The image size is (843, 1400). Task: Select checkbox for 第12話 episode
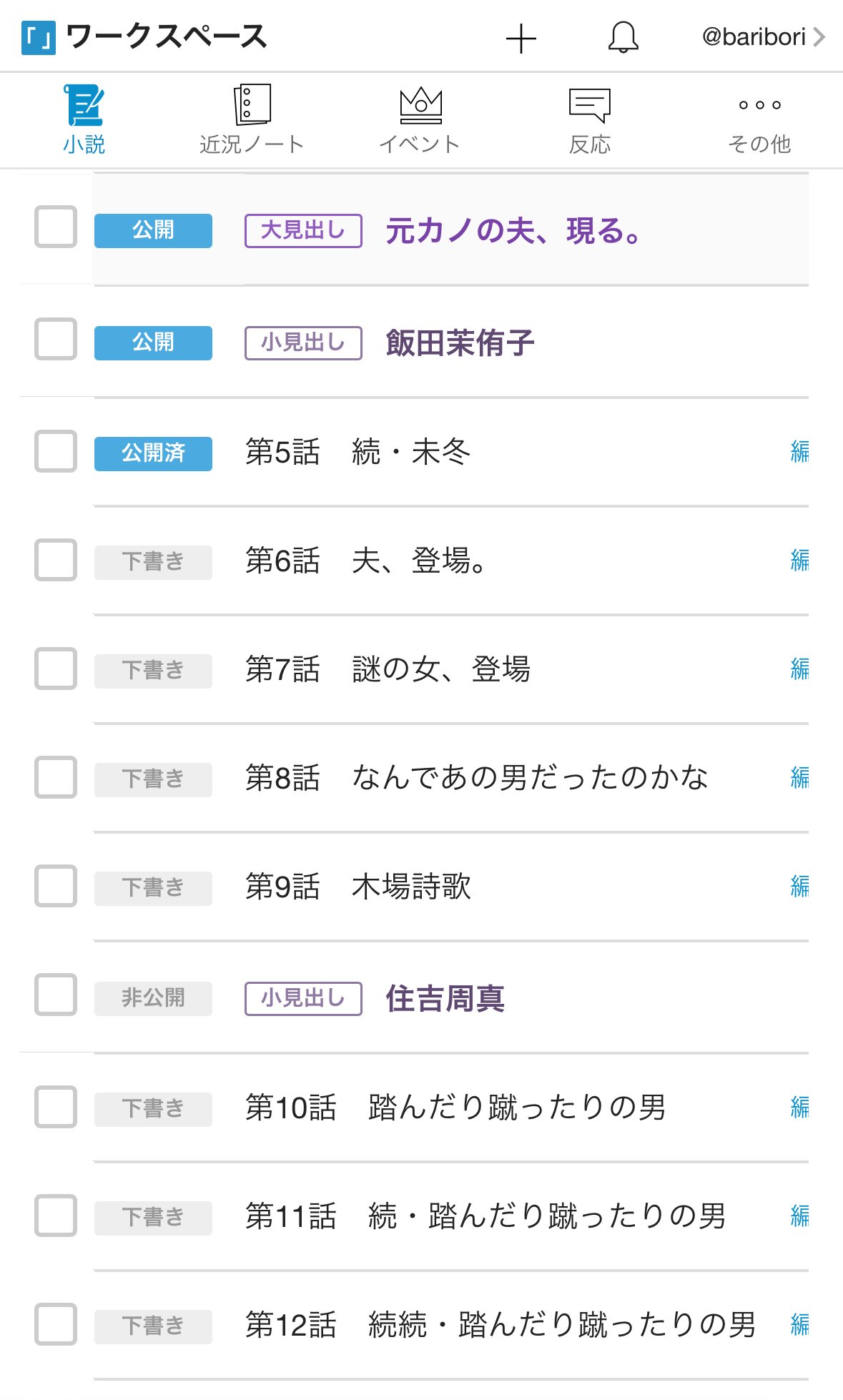(56, 1324)
